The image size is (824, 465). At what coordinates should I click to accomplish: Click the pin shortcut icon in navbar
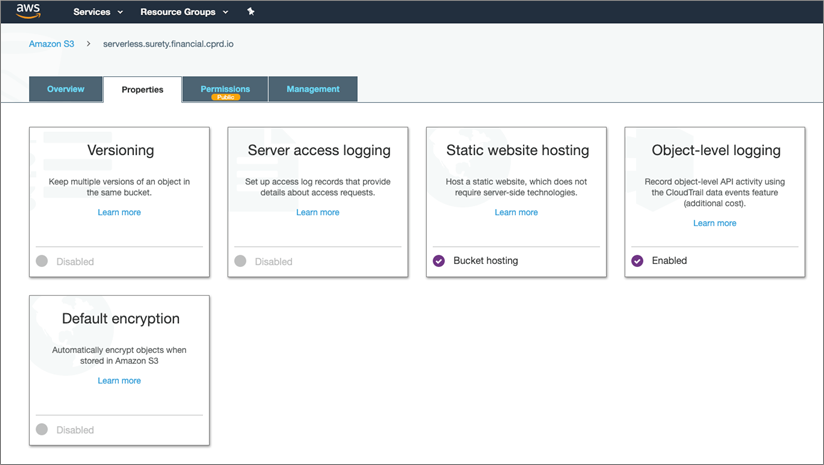coord(251,12)
